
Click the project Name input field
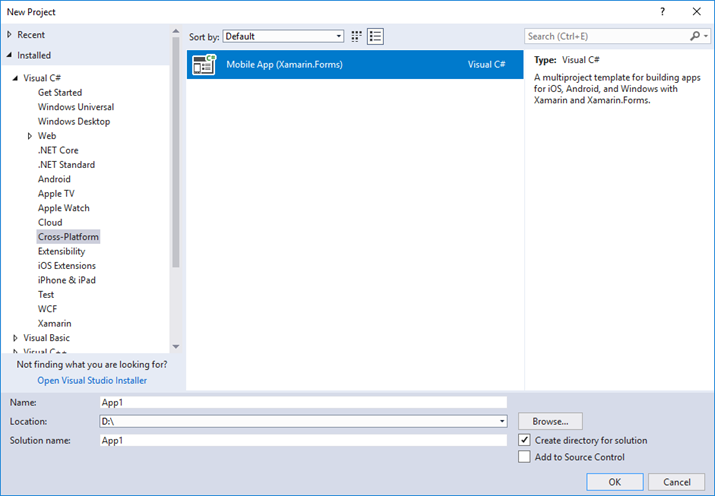(303, 402)
